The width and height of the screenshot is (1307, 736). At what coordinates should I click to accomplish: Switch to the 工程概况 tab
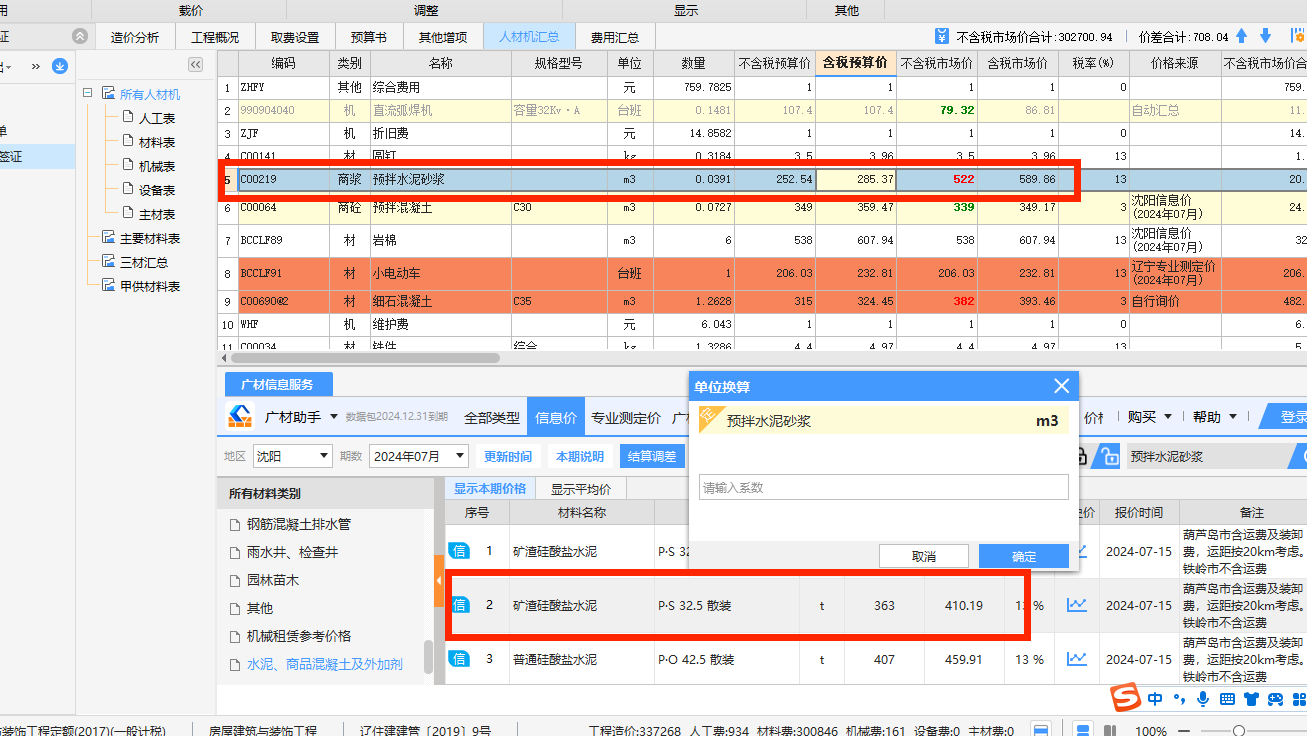pyautogui.click(x=215, y=37)
